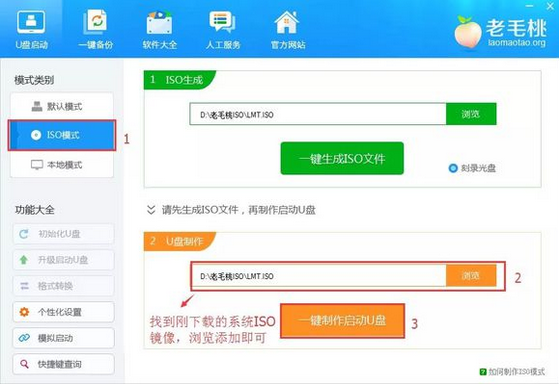
Task: Click the green up-arrow beside 升级启动U盘
Action: click(x=24, y=260)
